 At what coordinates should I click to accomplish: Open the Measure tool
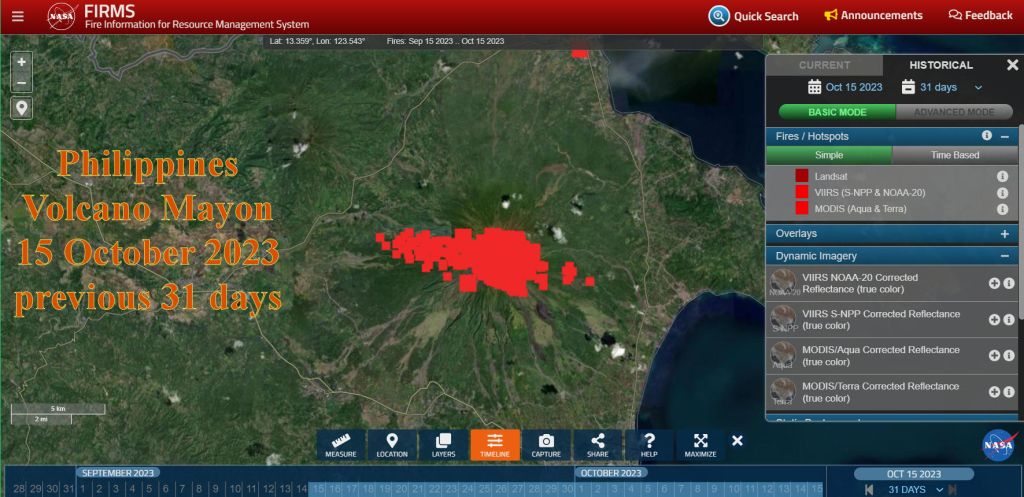[x=341, y=445]
